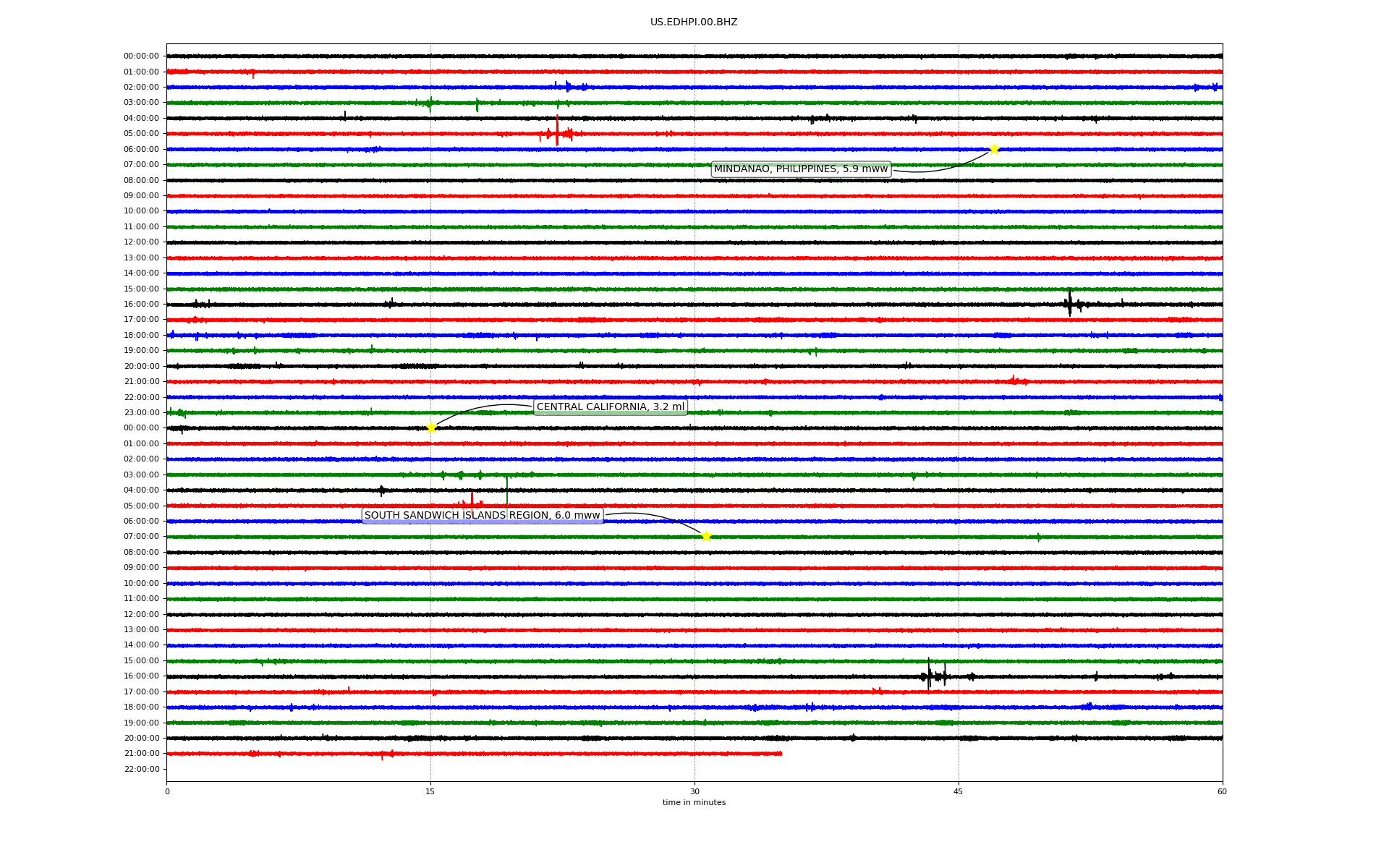Viewport: 1389px width, 868px height.
Task: Click the SOUTH SANDWICH ISLANDS REGION label
Action: tap(482, 516)
